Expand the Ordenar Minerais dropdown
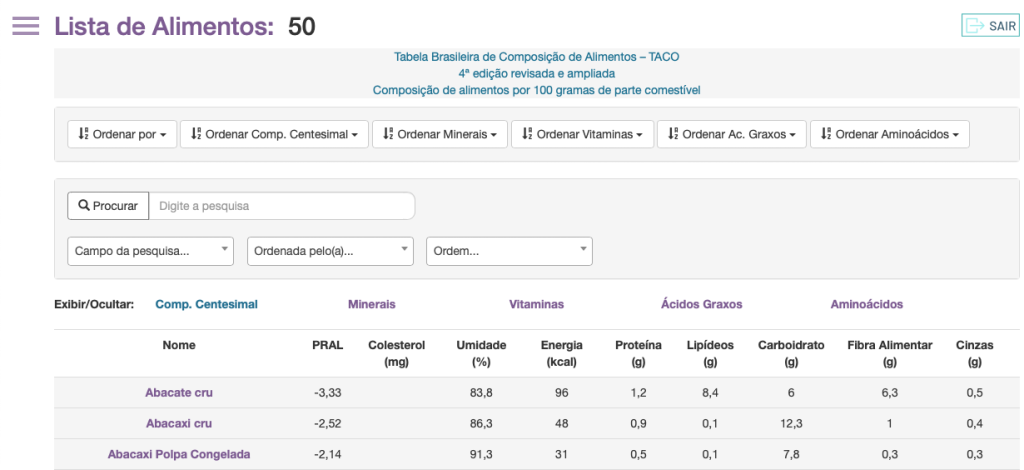 [x=440, y=134]
